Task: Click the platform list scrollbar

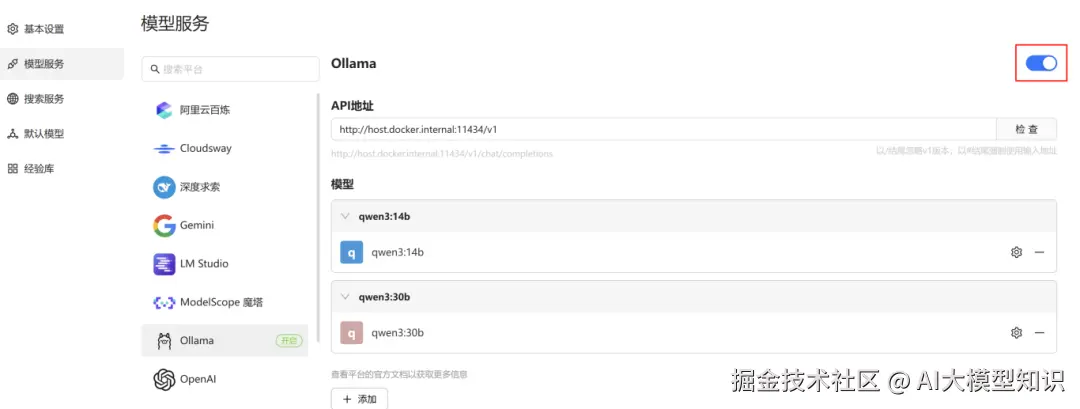Action: click(318, 218)
